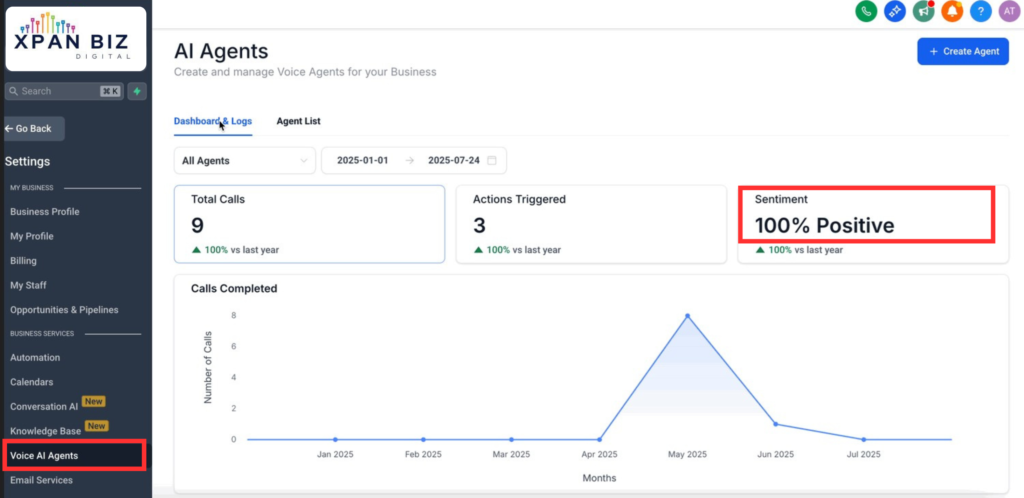This screenshot has width=1024, height=498.
Task: Open the blue sparkle AI assistant icon
Action: (x=895, y=11)
